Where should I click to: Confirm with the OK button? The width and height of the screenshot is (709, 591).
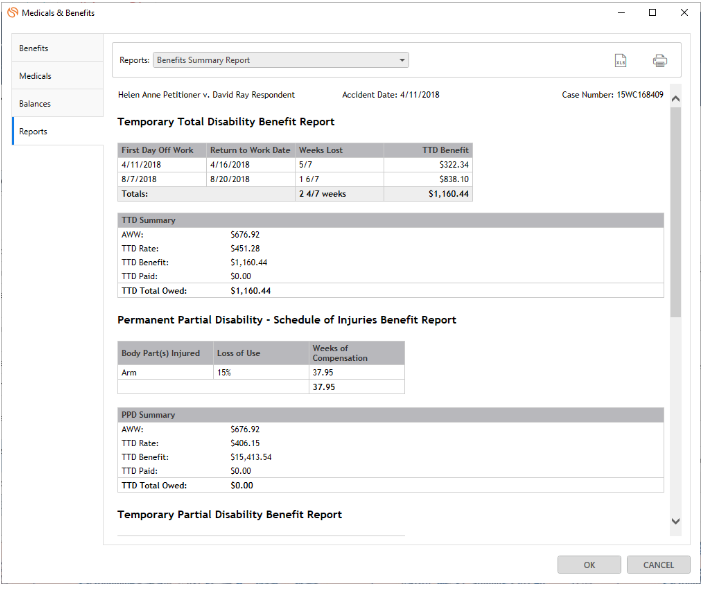pyautogui.click(x=589, y=565)
